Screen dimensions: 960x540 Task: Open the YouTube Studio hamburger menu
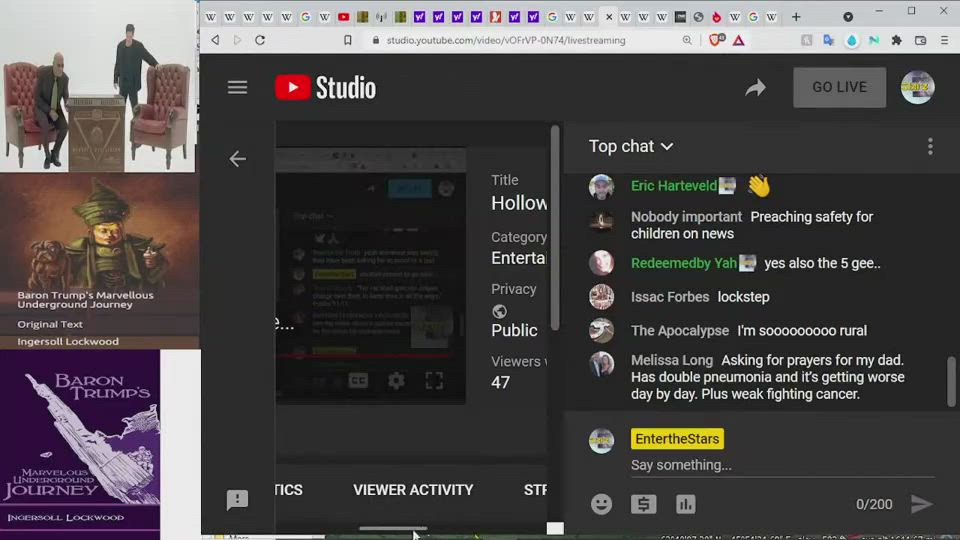click(237, 87)
